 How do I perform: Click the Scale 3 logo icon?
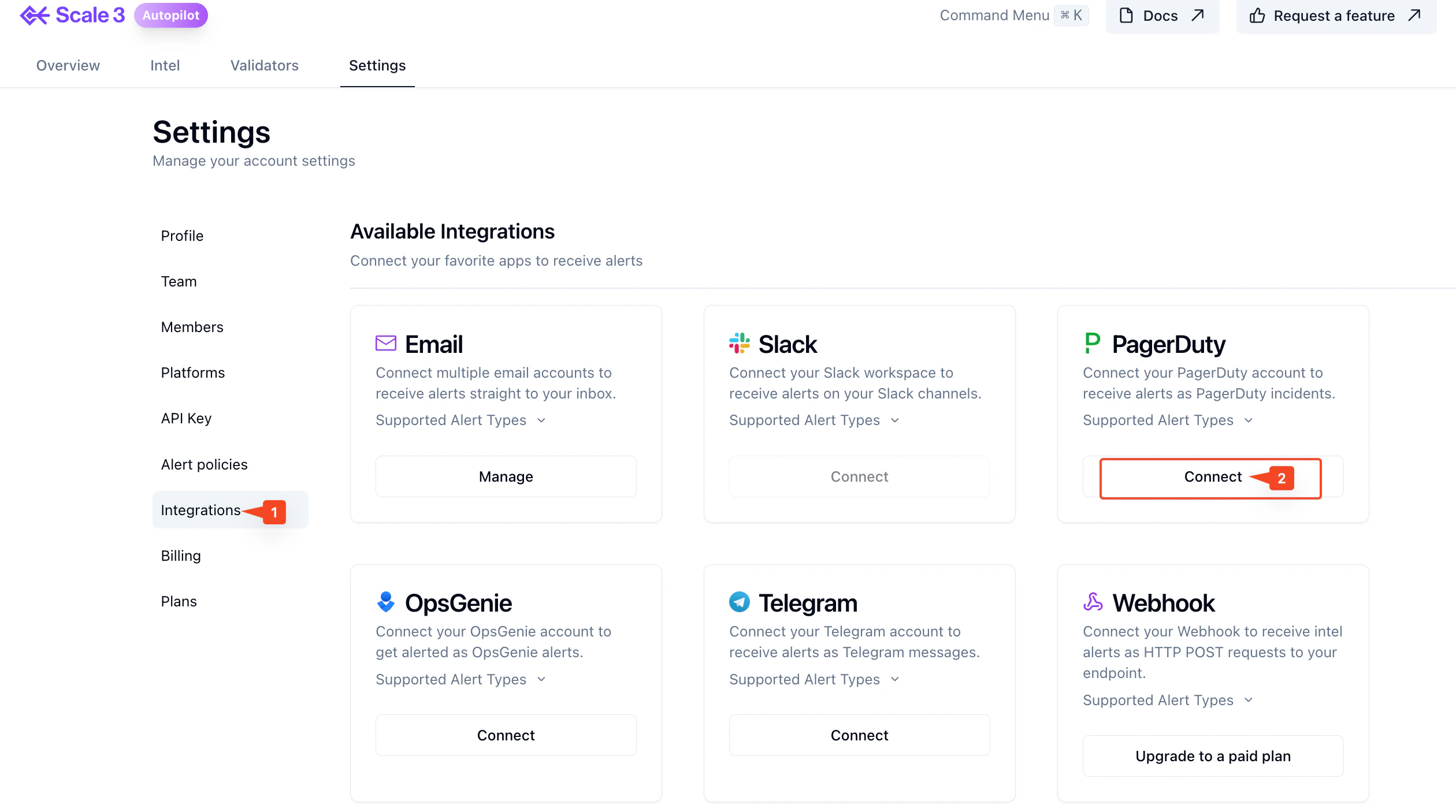35,16
